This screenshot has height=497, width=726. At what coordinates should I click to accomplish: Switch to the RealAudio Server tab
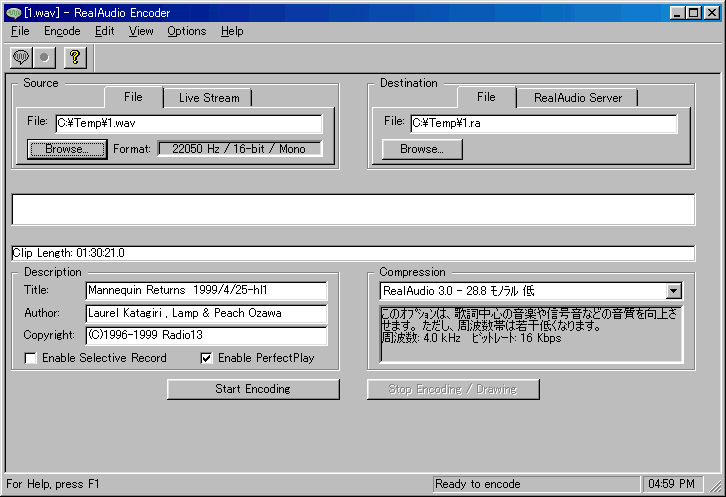pyautogui.click(x=577, y=98)
